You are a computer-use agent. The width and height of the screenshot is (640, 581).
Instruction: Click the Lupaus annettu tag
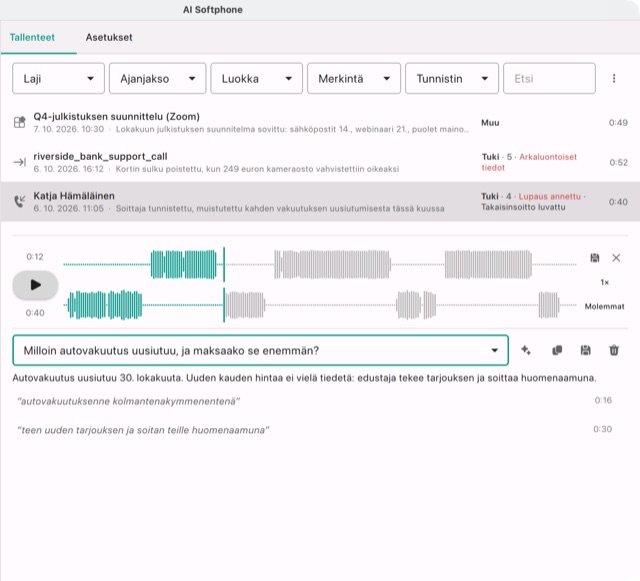click(549, 196)
